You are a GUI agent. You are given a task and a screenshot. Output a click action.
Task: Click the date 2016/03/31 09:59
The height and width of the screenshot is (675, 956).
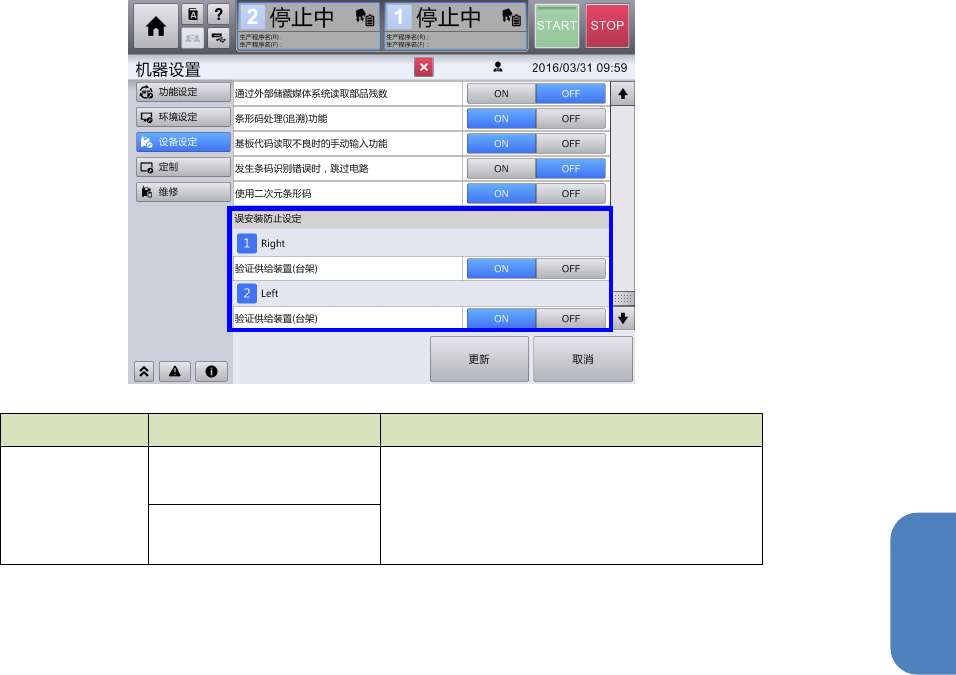pyautogui.click(x=579, y=68)
